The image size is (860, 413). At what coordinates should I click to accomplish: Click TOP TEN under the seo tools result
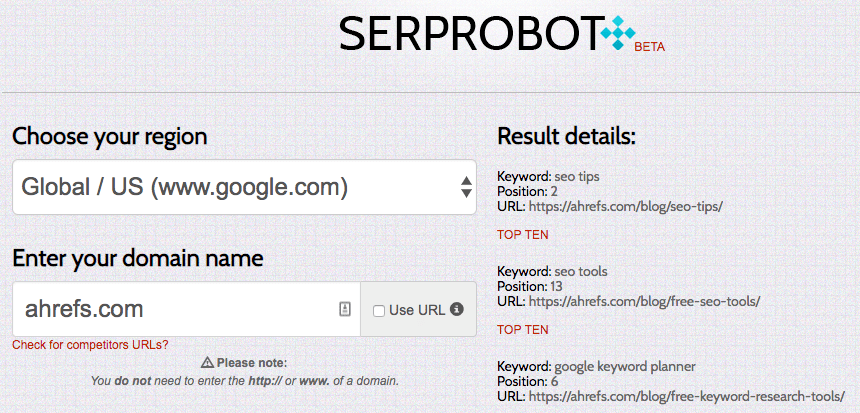click(522, 329)
